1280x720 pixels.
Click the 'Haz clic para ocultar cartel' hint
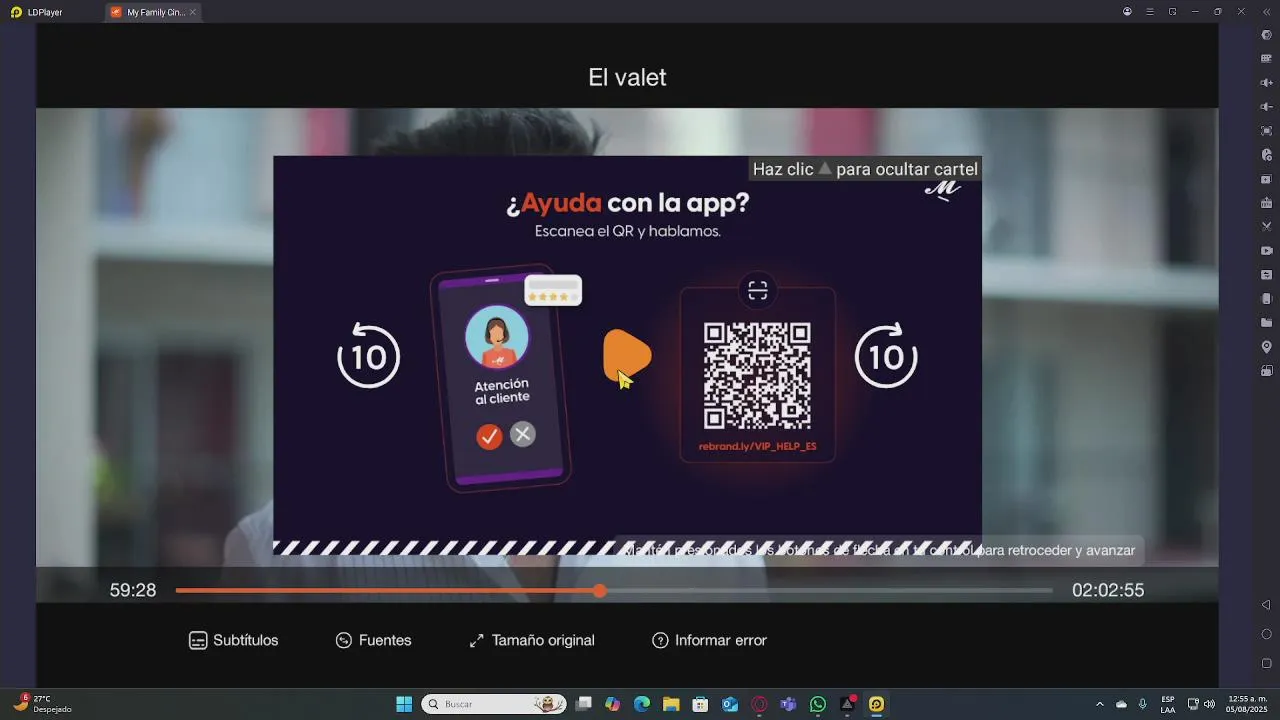pos(865,169)
